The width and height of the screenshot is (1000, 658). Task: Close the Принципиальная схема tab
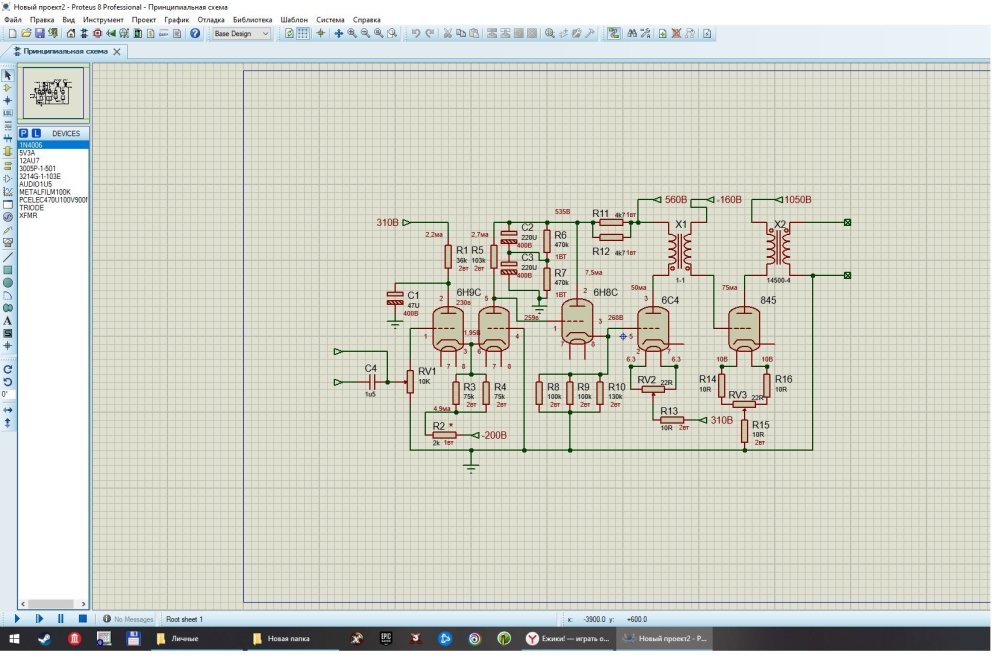click(x=117, y=51)
